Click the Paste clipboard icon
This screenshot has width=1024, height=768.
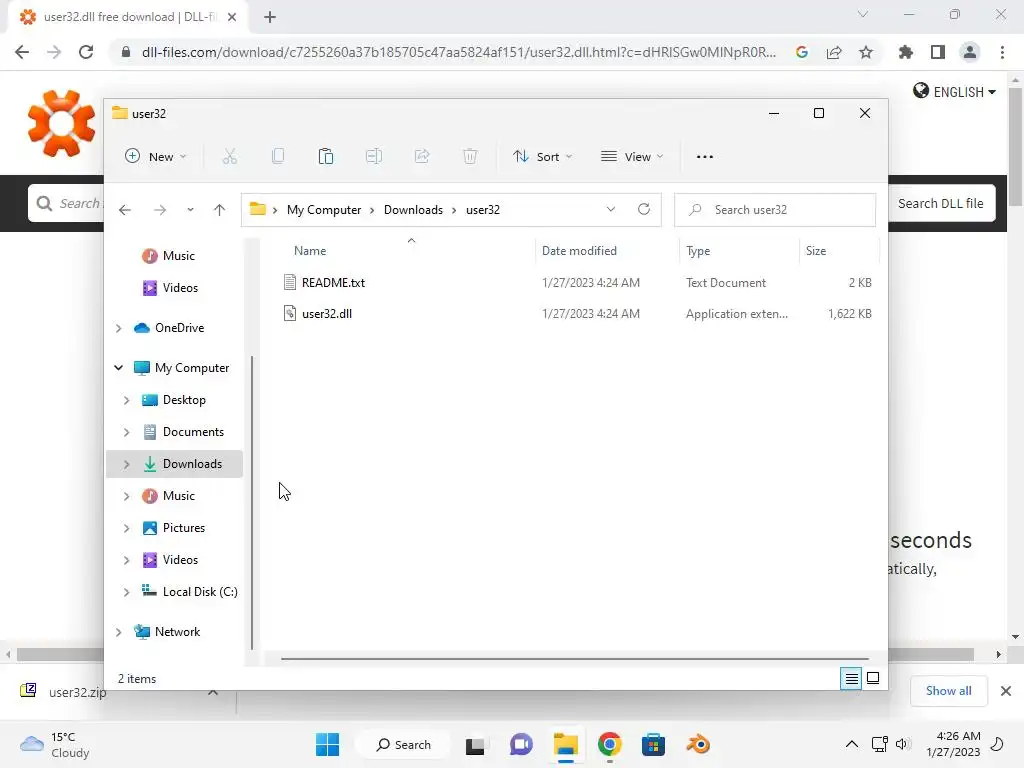(325, 157)
